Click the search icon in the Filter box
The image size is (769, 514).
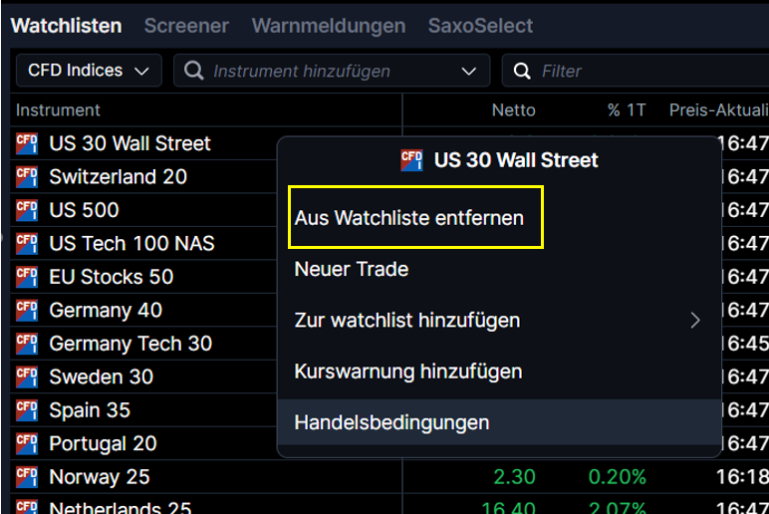(522, 71)
